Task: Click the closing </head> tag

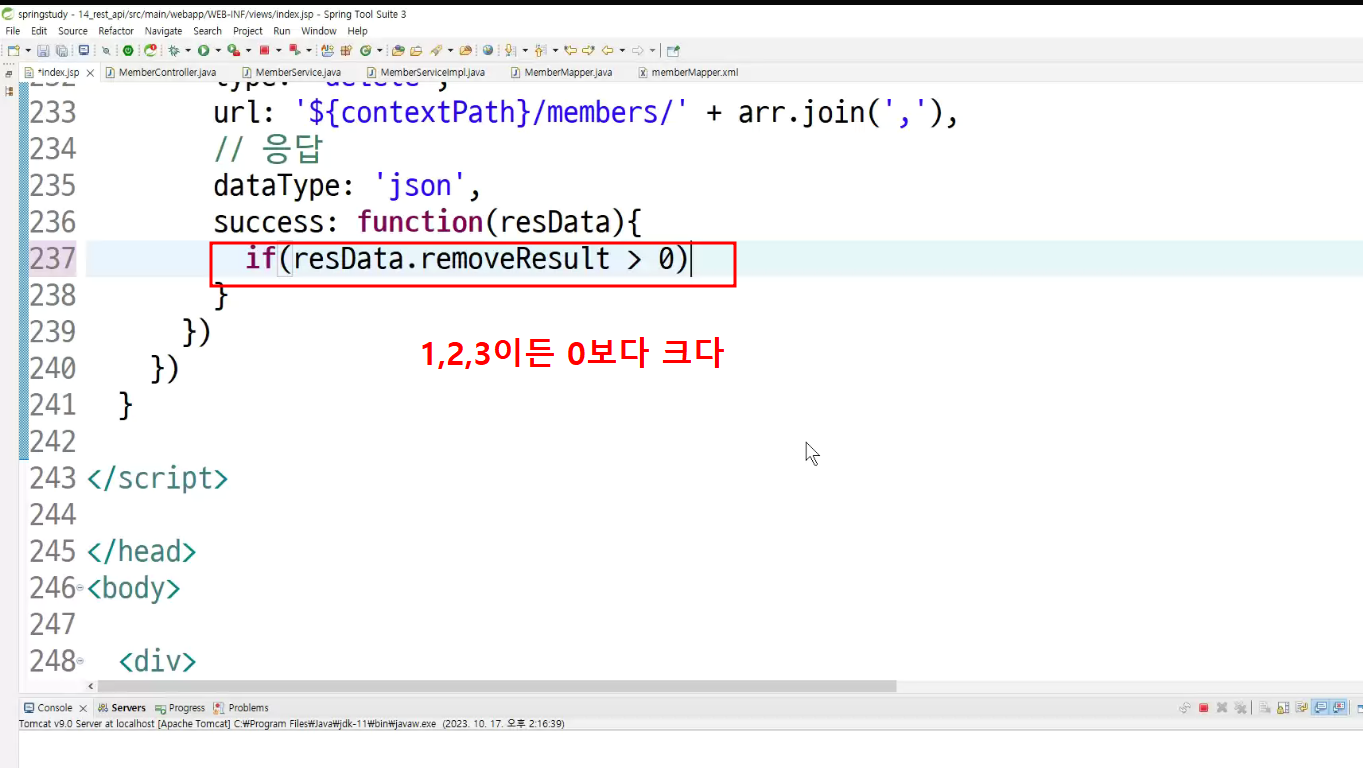Action: [x=142, y=551]
